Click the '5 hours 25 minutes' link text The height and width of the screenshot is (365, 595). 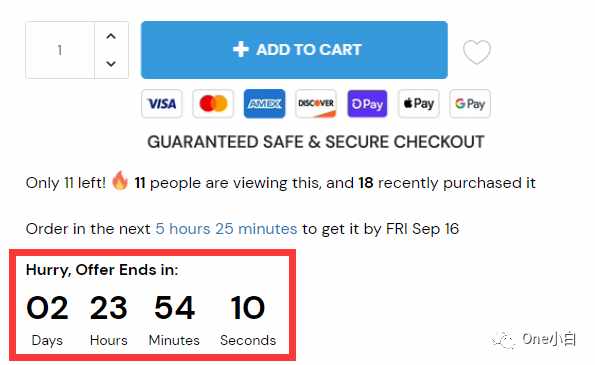point(226,229)
